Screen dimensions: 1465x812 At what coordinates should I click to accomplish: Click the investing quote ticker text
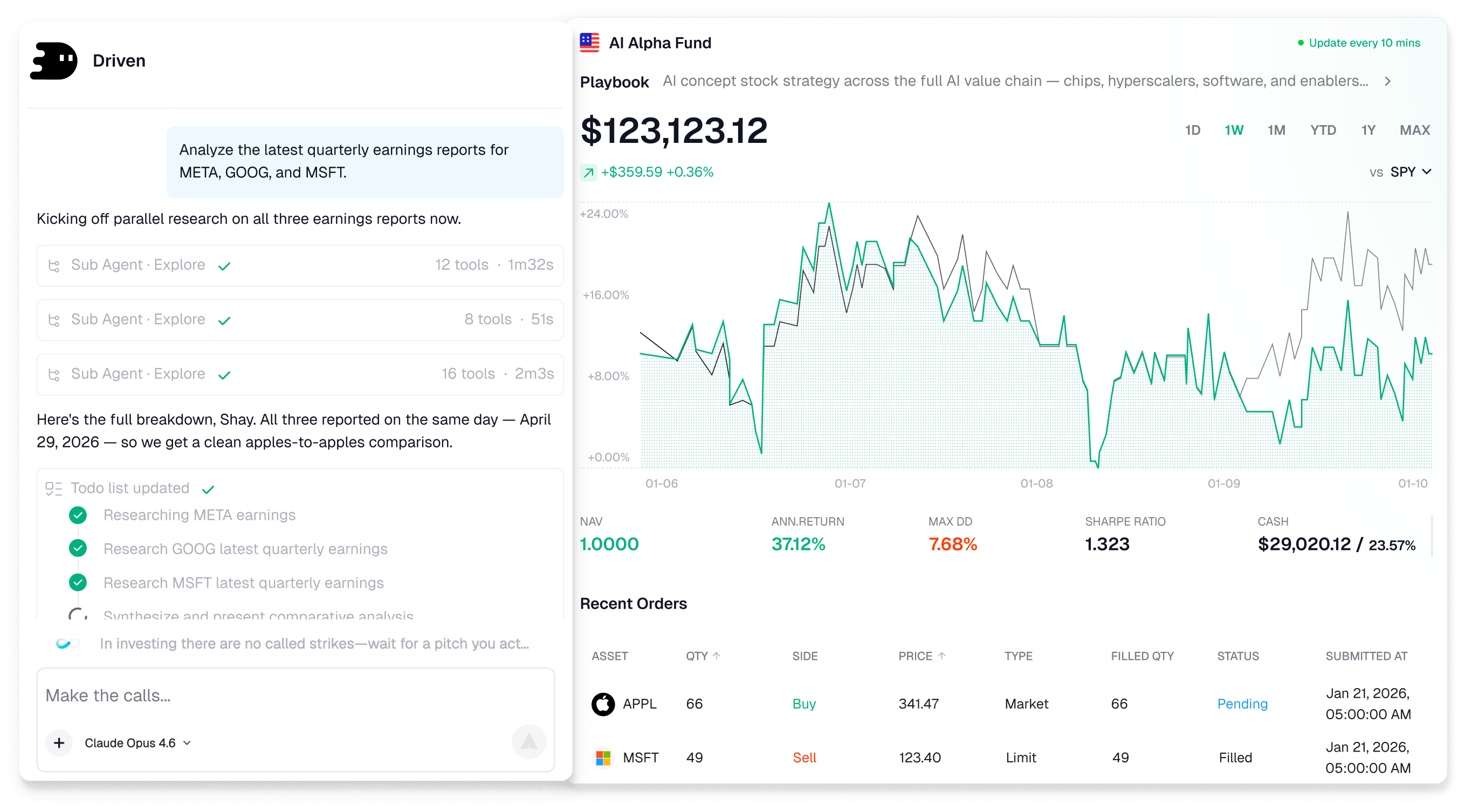pos(314,644)
